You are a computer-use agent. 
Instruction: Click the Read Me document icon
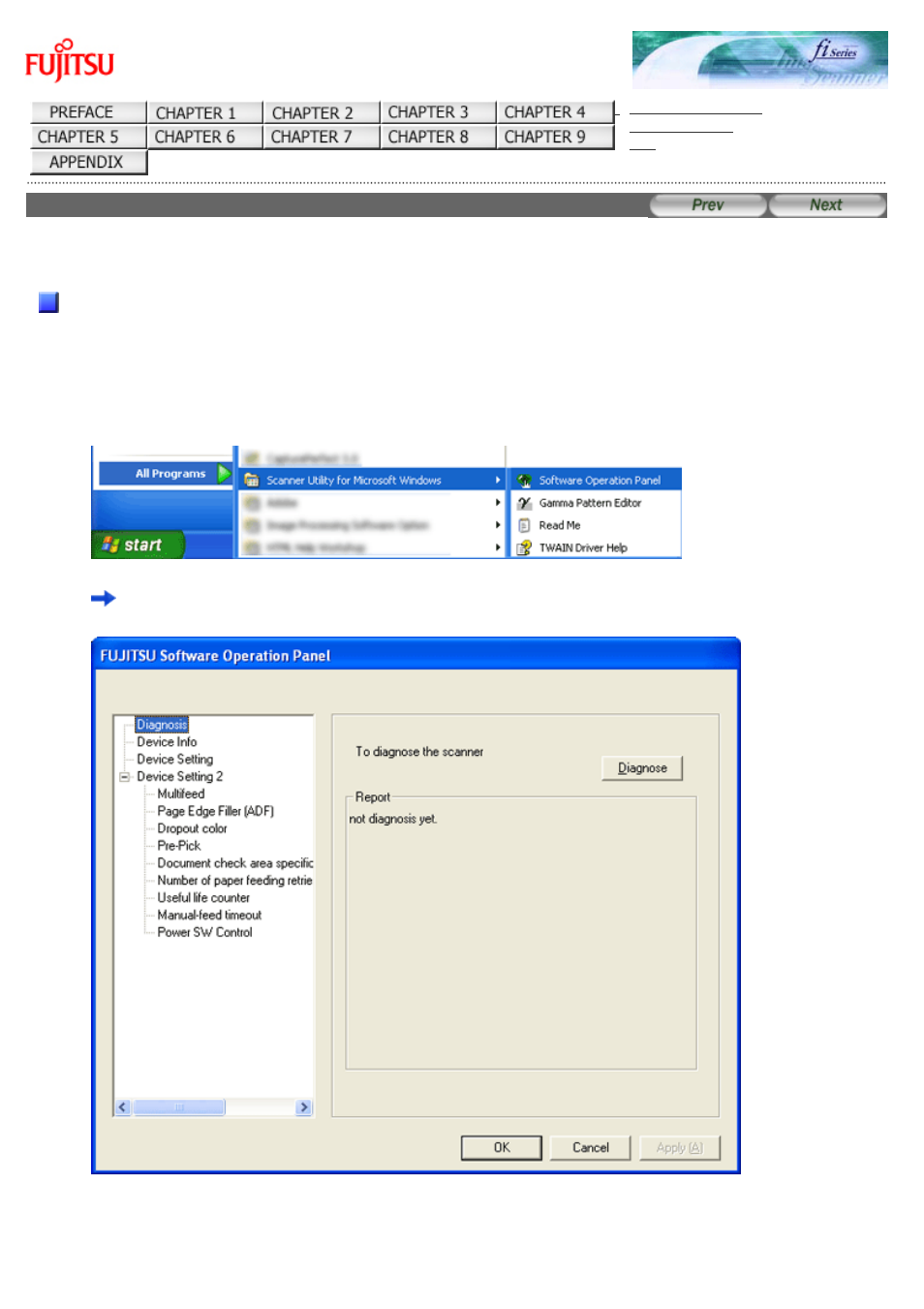(x=524, y=525)
